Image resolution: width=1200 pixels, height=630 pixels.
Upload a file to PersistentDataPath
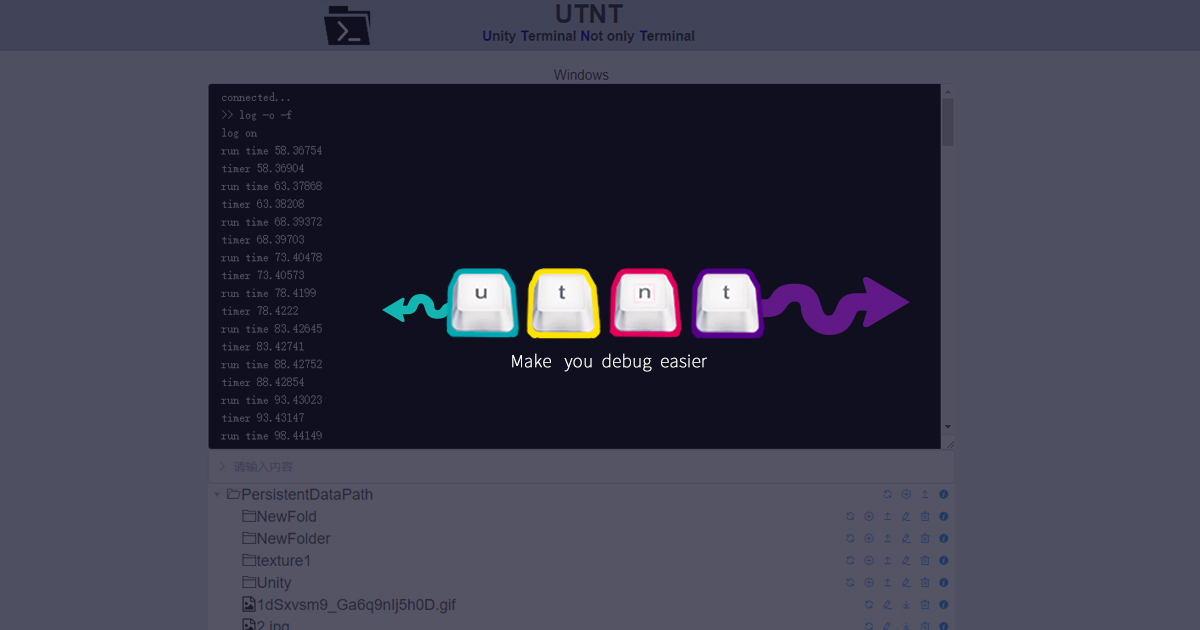pos(925,494)
